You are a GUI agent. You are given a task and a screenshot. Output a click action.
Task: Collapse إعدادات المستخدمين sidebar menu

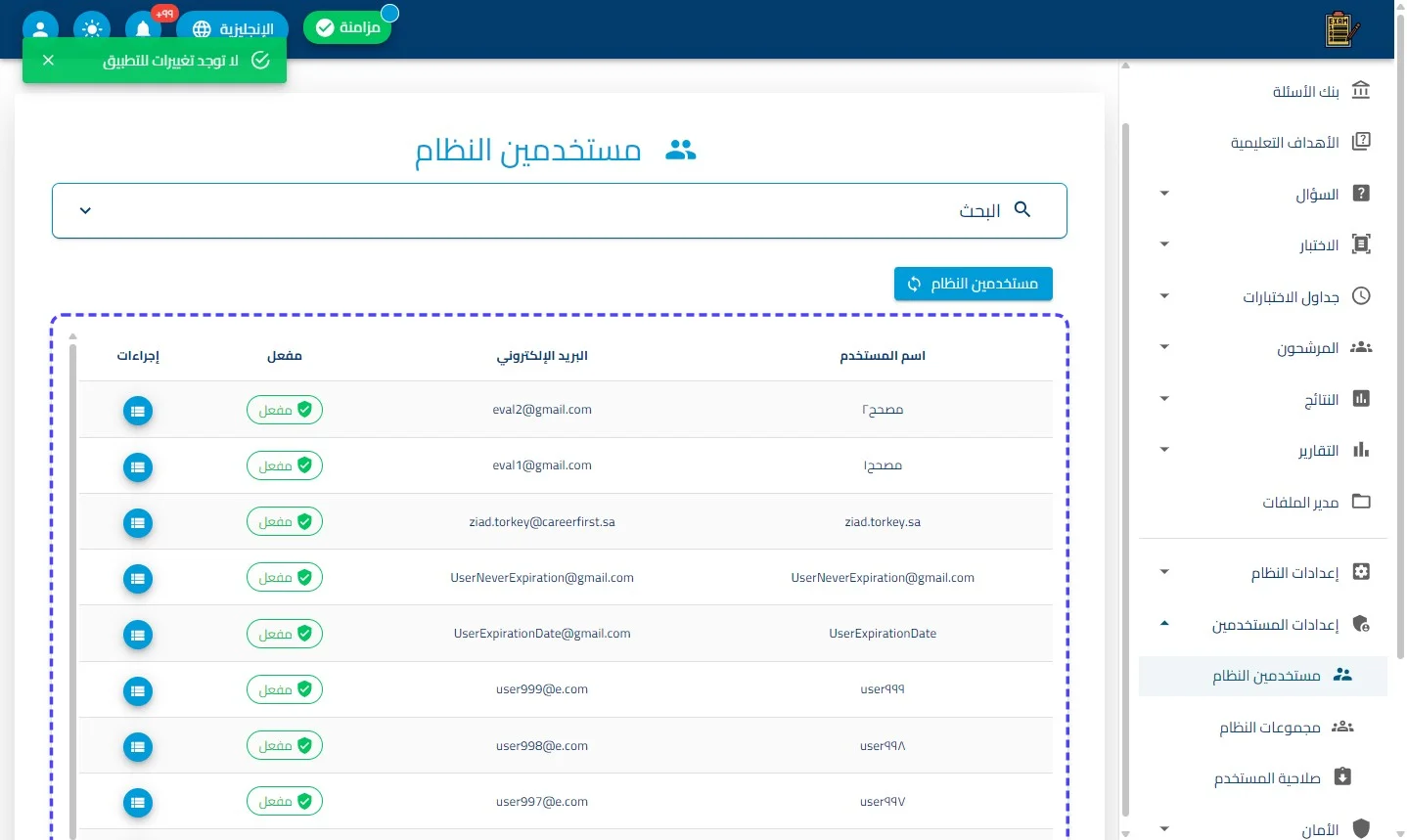(1263, 624)
